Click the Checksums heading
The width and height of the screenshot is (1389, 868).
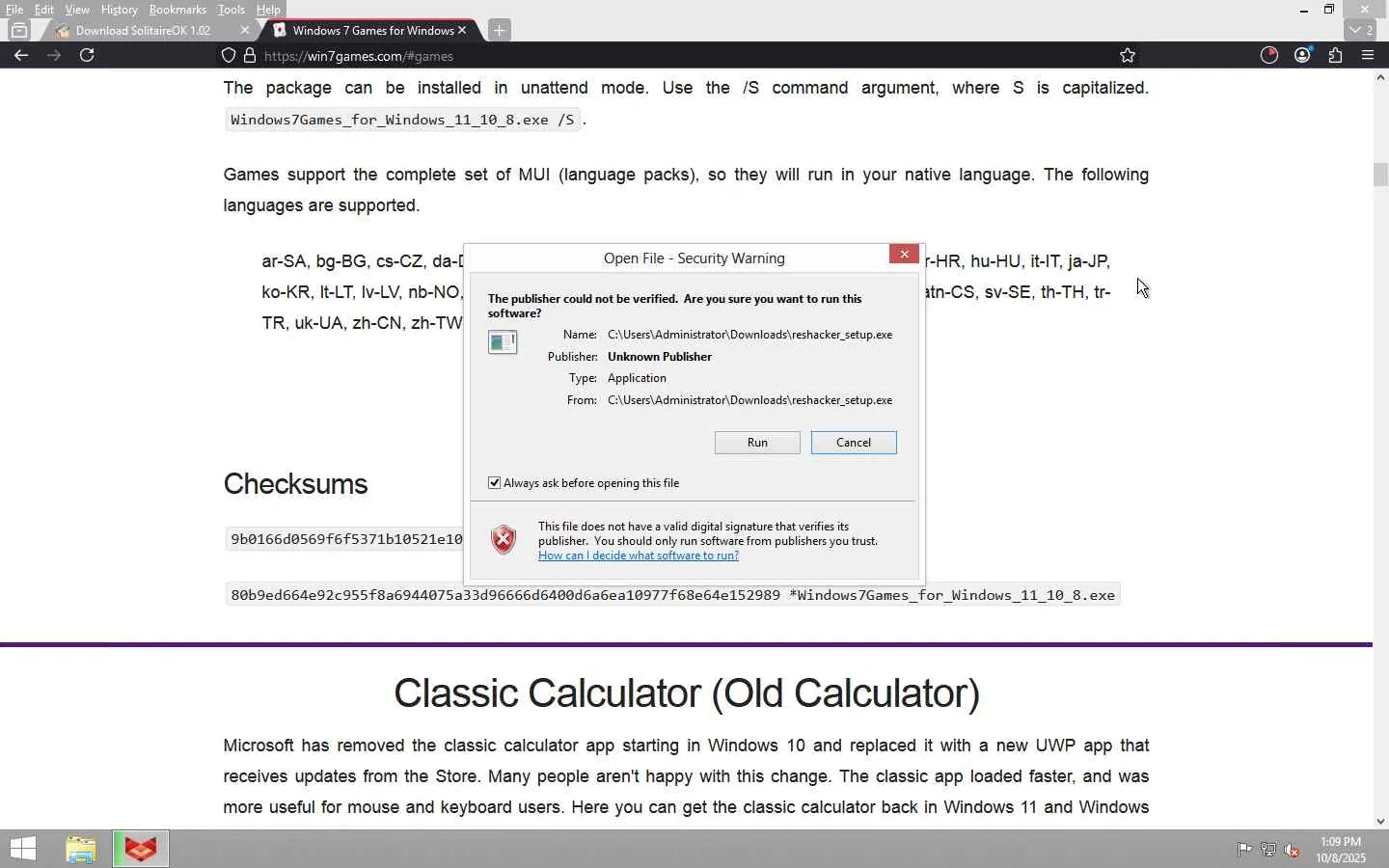pos(295,484)
